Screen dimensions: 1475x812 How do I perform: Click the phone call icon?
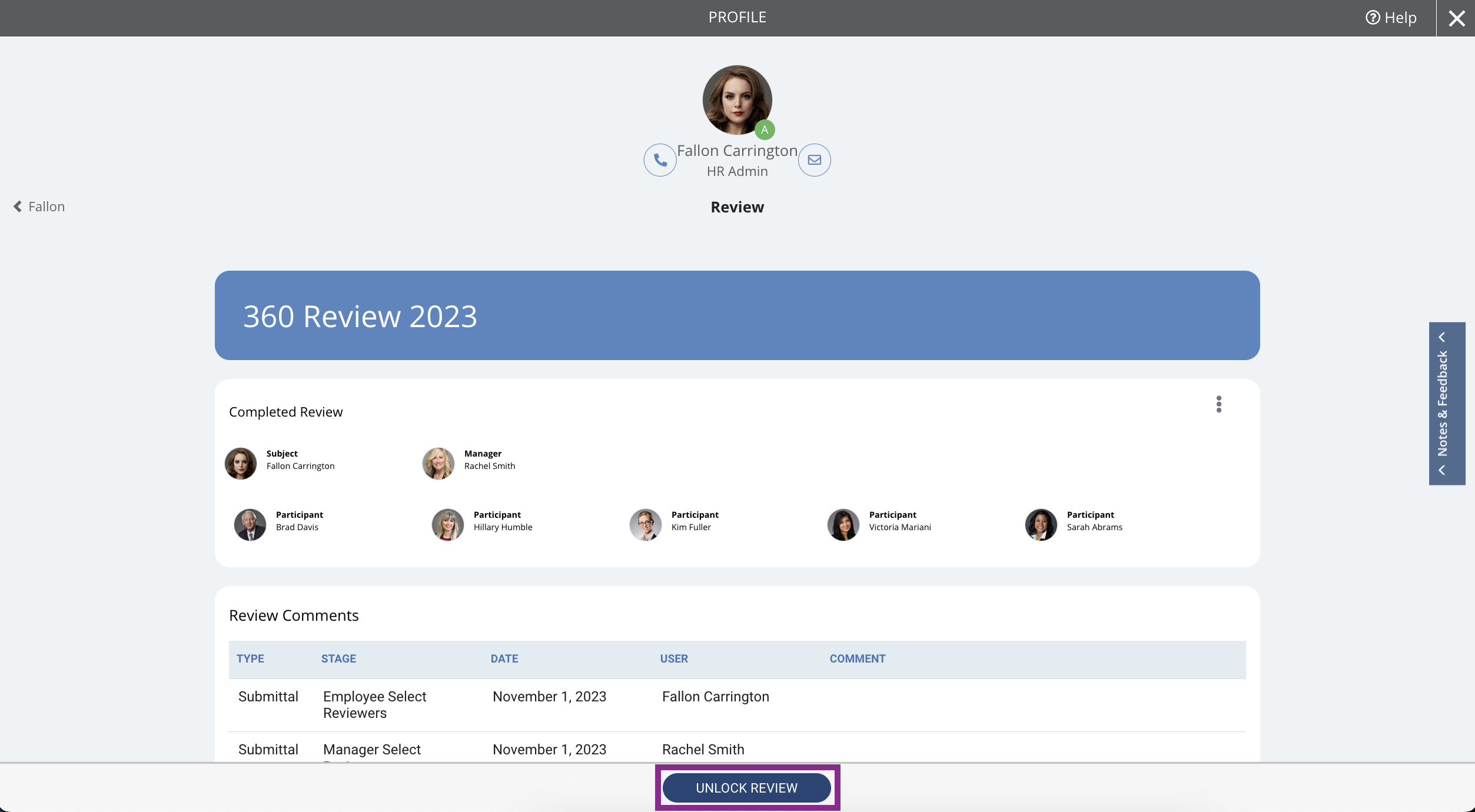[660, 160]
